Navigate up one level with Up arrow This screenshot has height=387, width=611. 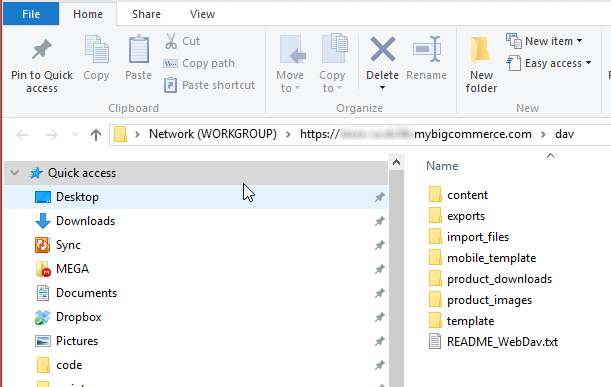point(96,135)
